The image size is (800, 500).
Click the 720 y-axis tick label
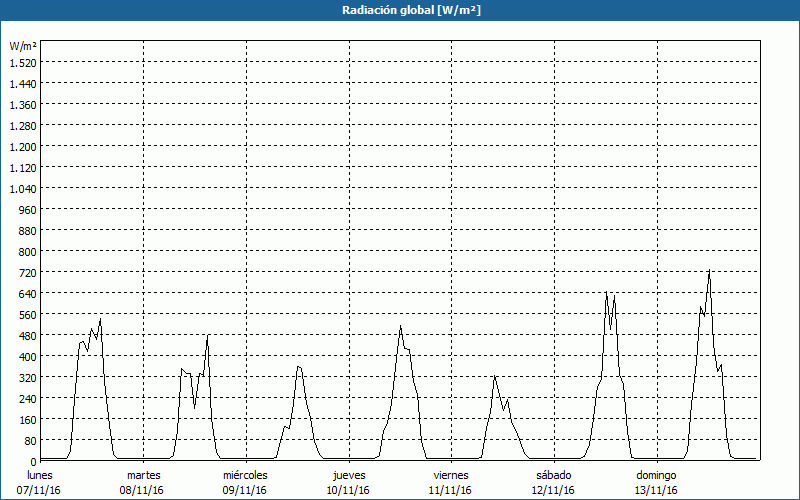[x=27, y=272]
